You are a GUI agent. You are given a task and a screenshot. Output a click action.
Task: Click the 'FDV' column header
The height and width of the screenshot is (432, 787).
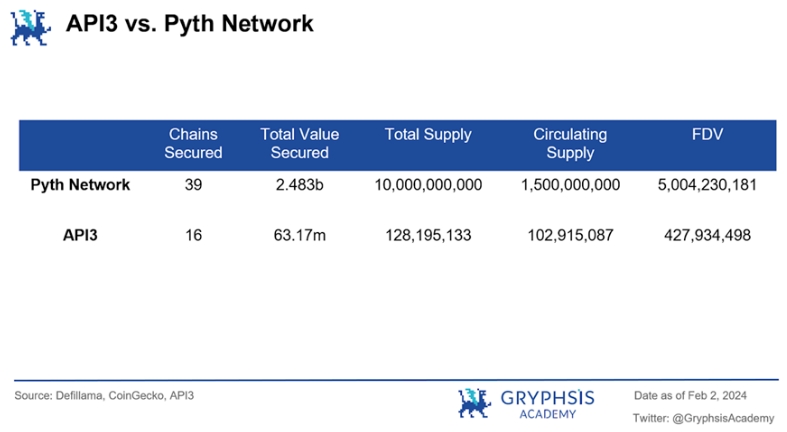click(x=707, y=134)
